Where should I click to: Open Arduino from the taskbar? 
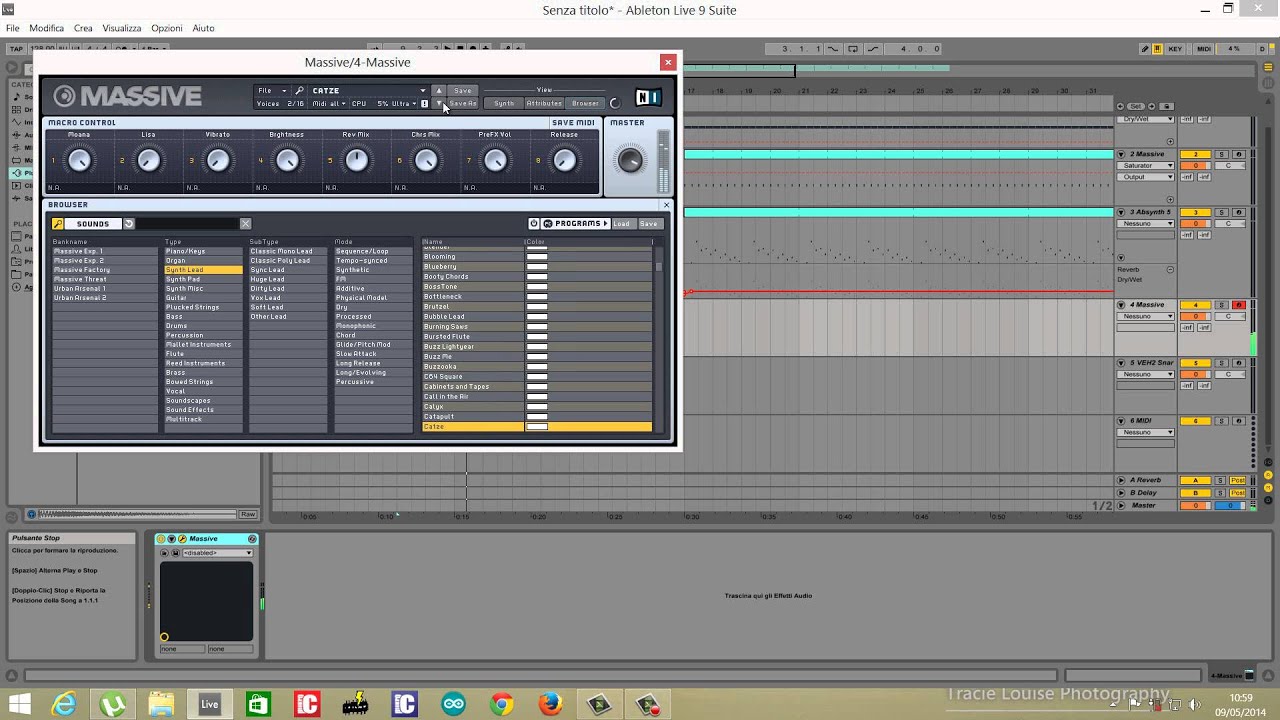pos(453,704)
